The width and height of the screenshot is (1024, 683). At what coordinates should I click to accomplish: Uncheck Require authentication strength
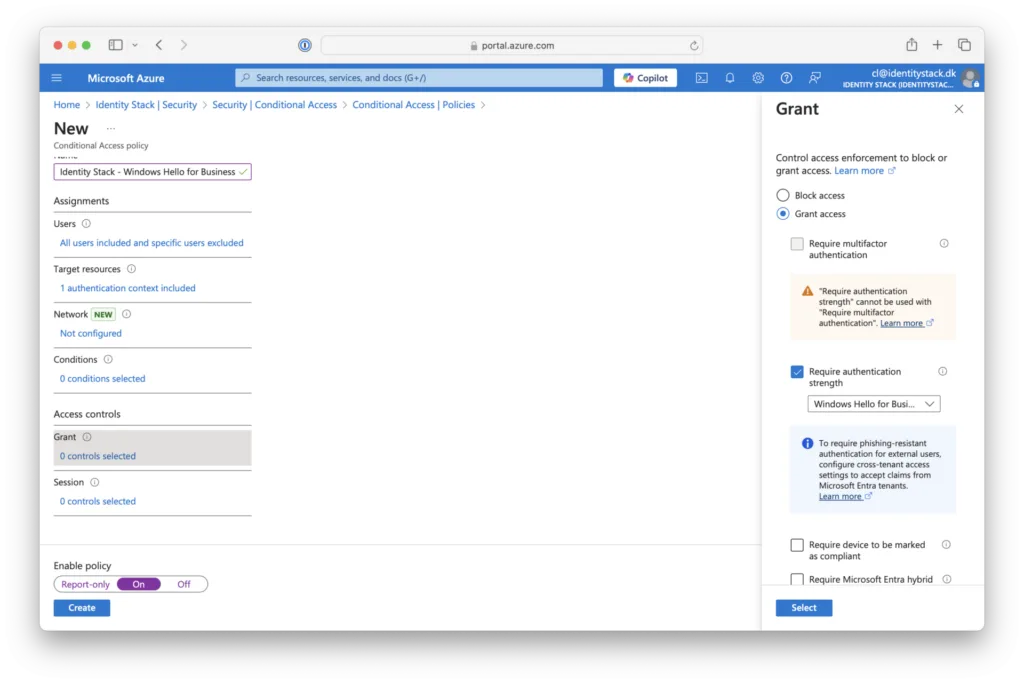tap(797, 372)
